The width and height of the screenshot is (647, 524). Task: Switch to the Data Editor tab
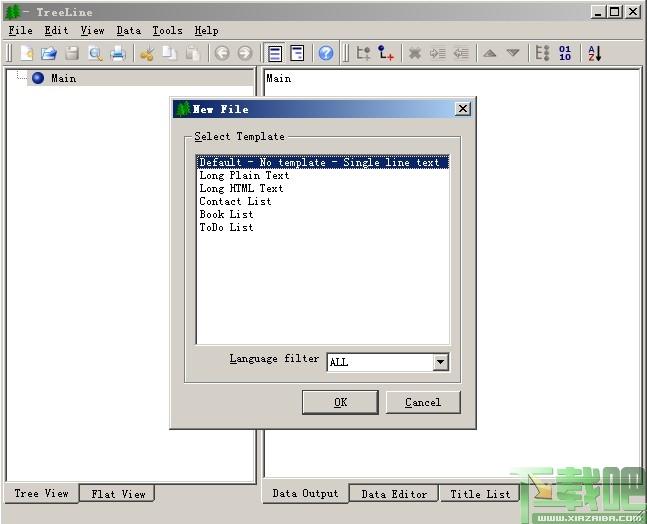click(x=394, y=494)
